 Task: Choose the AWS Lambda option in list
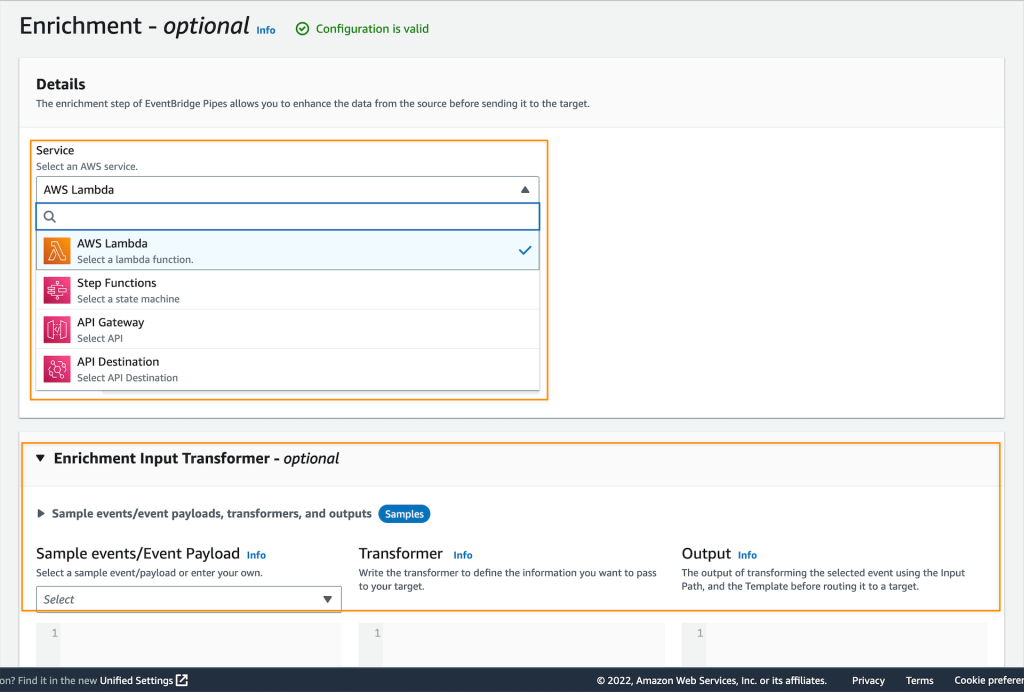coord(287,251)
